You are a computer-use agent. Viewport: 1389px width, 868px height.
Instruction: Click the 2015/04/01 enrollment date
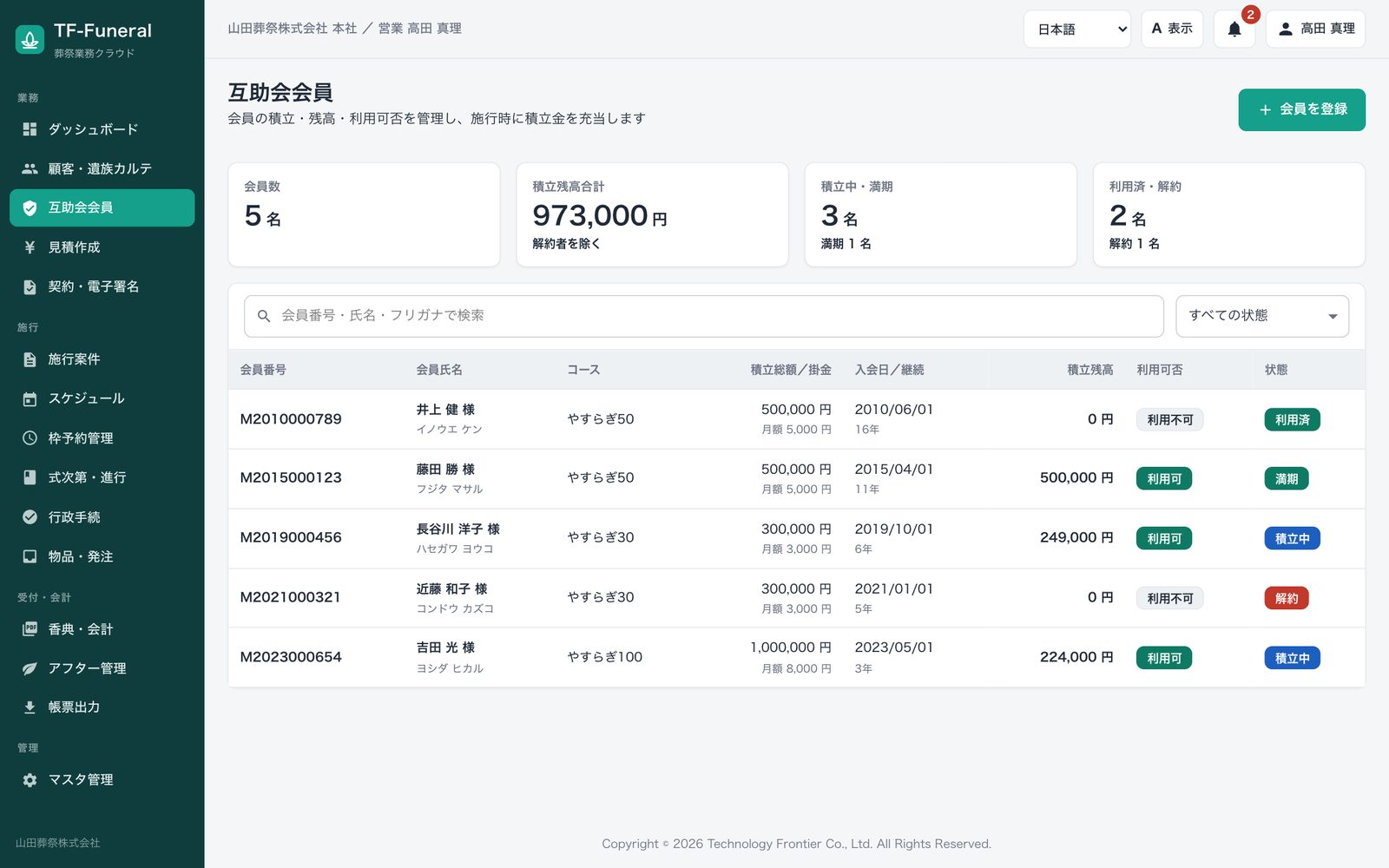[894, 470]
